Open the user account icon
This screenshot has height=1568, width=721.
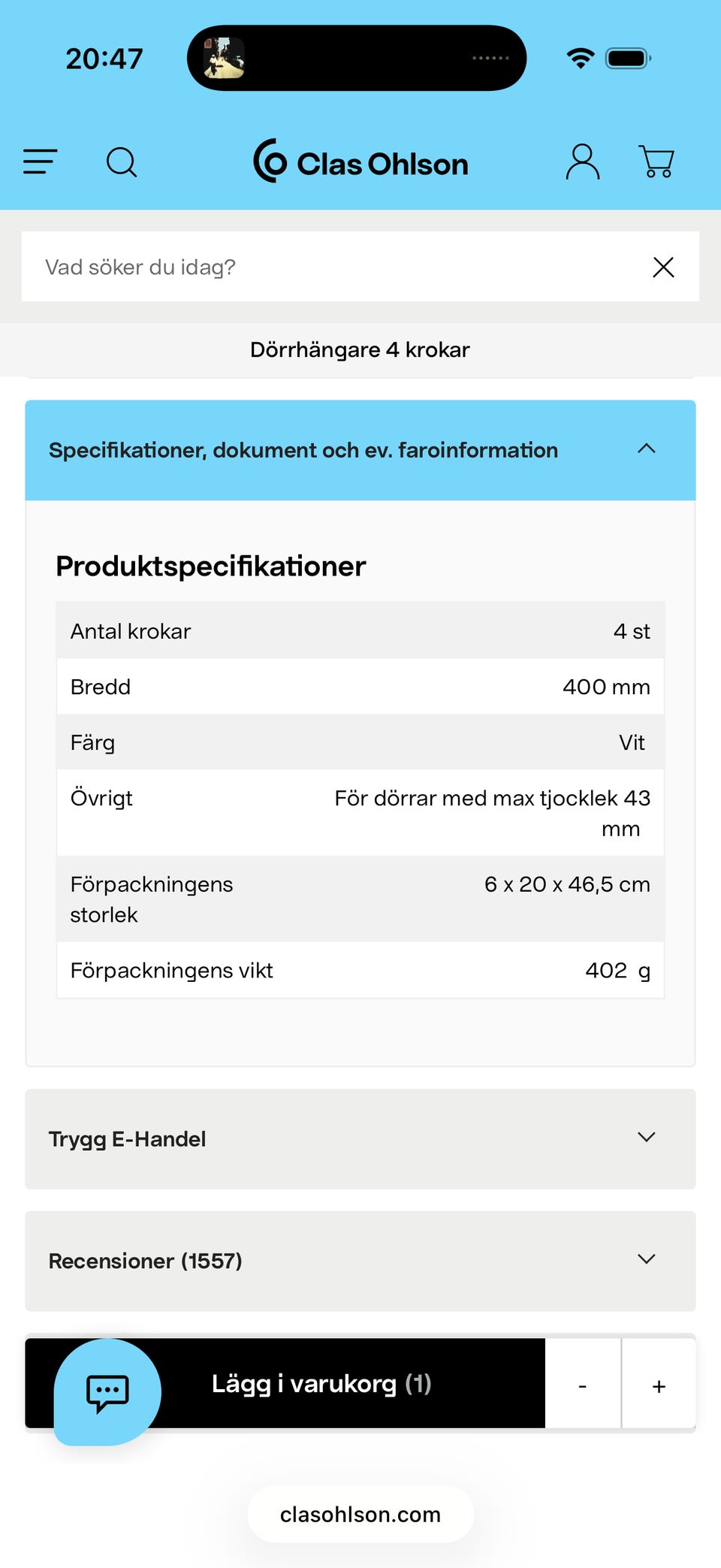point(582,162)
